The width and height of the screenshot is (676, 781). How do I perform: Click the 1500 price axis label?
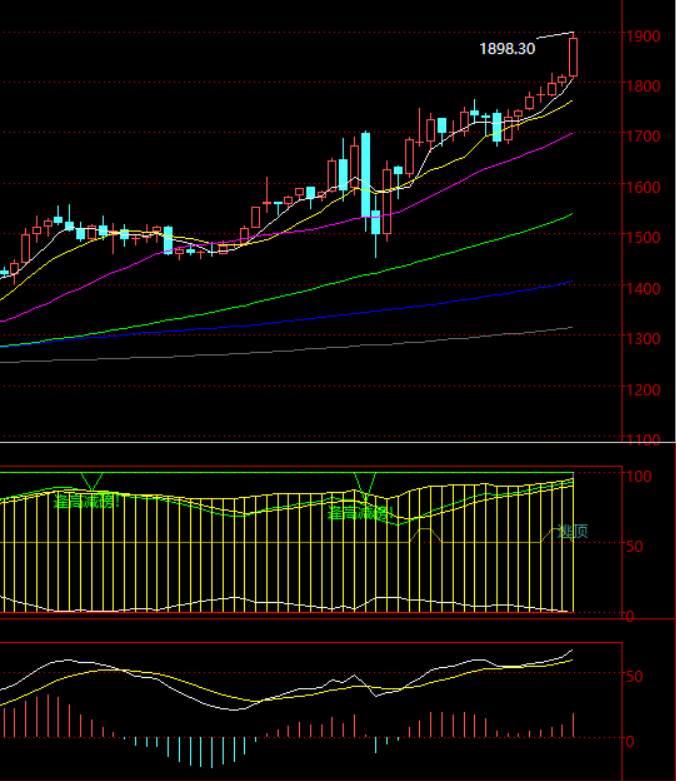coord(644,237)
